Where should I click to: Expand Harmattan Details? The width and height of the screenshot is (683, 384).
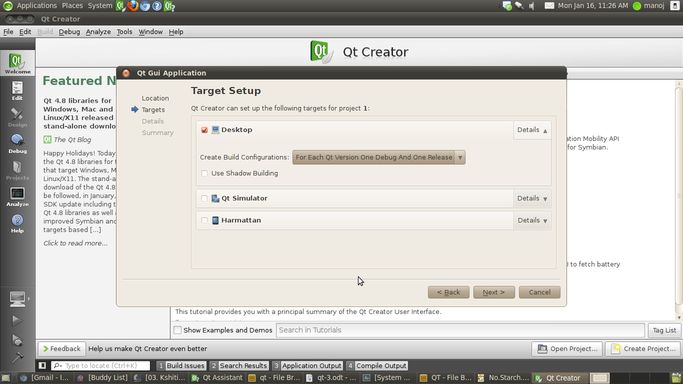[532, 220]
